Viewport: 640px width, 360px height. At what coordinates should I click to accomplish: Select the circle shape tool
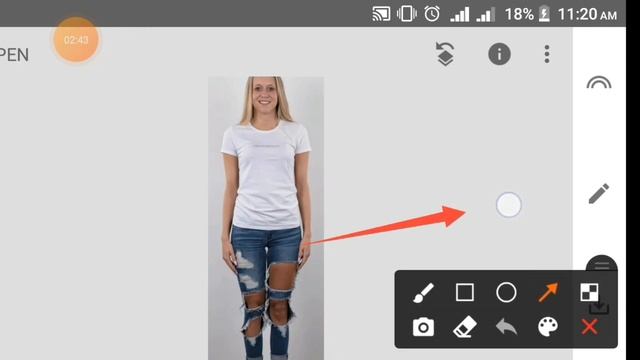coord(506,293)
